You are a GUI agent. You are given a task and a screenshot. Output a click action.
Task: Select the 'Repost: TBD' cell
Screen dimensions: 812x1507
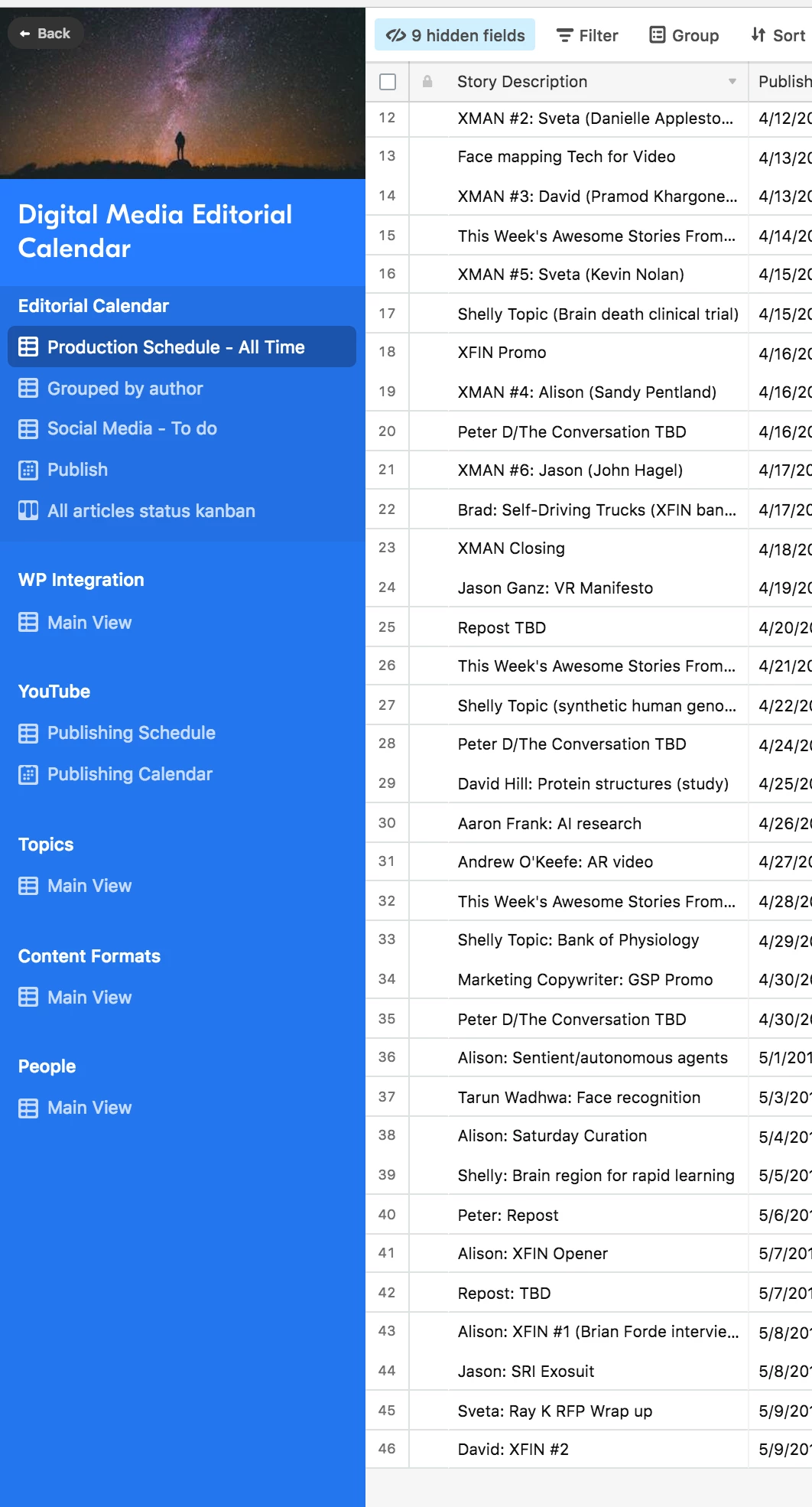click(x=598, y=1294)
